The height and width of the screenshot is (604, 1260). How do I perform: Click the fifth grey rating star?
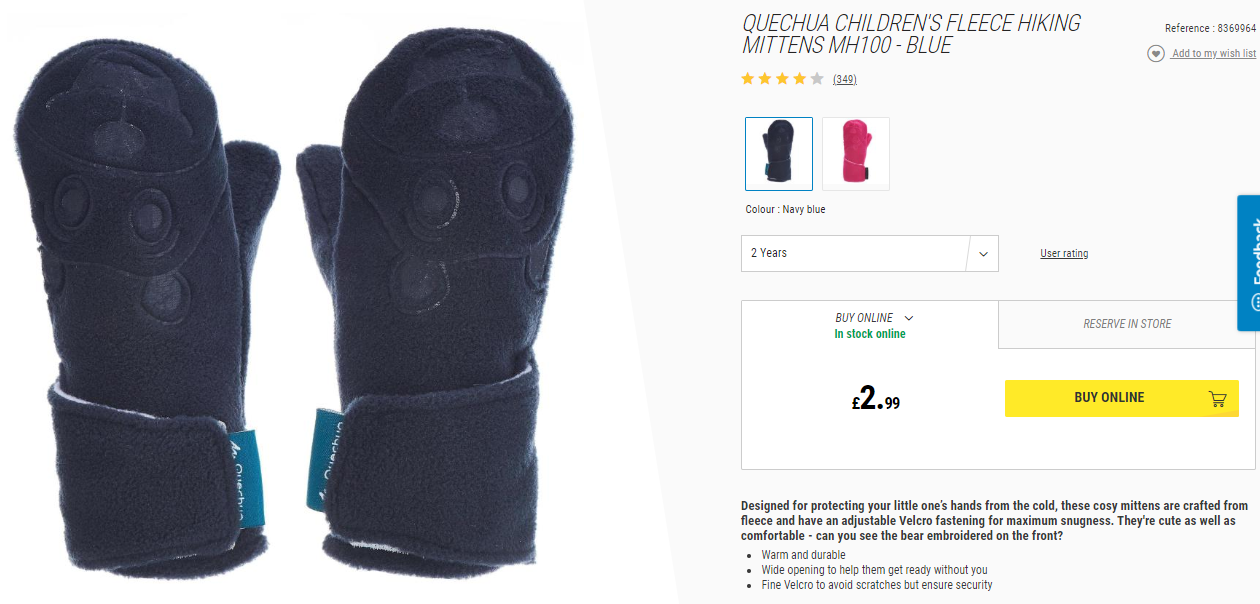tap(816, 78)
